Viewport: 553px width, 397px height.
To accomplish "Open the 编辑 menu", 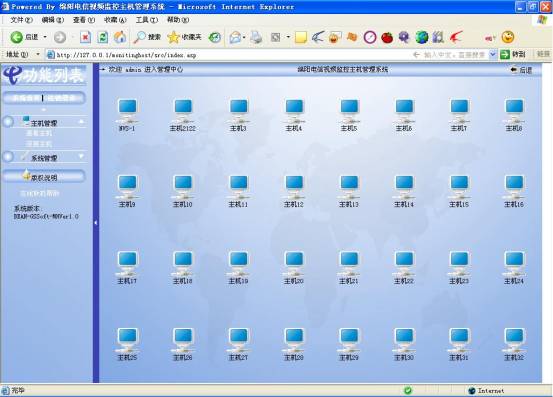I will (53, 20).
